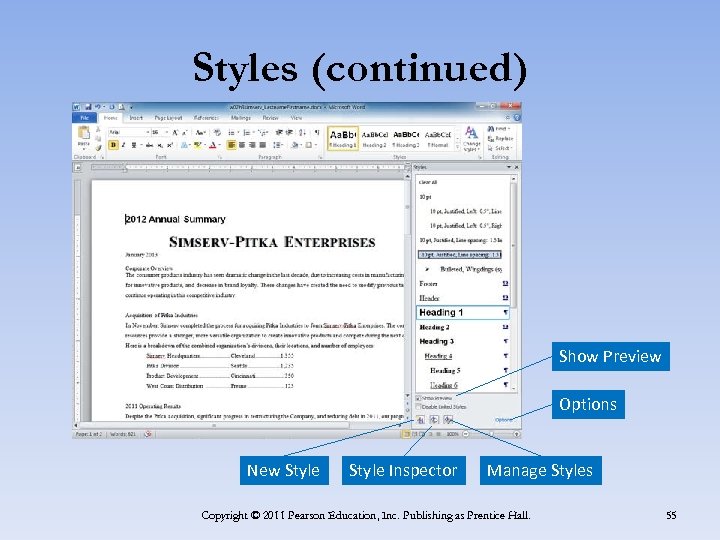
Task: Click the Paste clipboard icon
Action: (84, 134)
